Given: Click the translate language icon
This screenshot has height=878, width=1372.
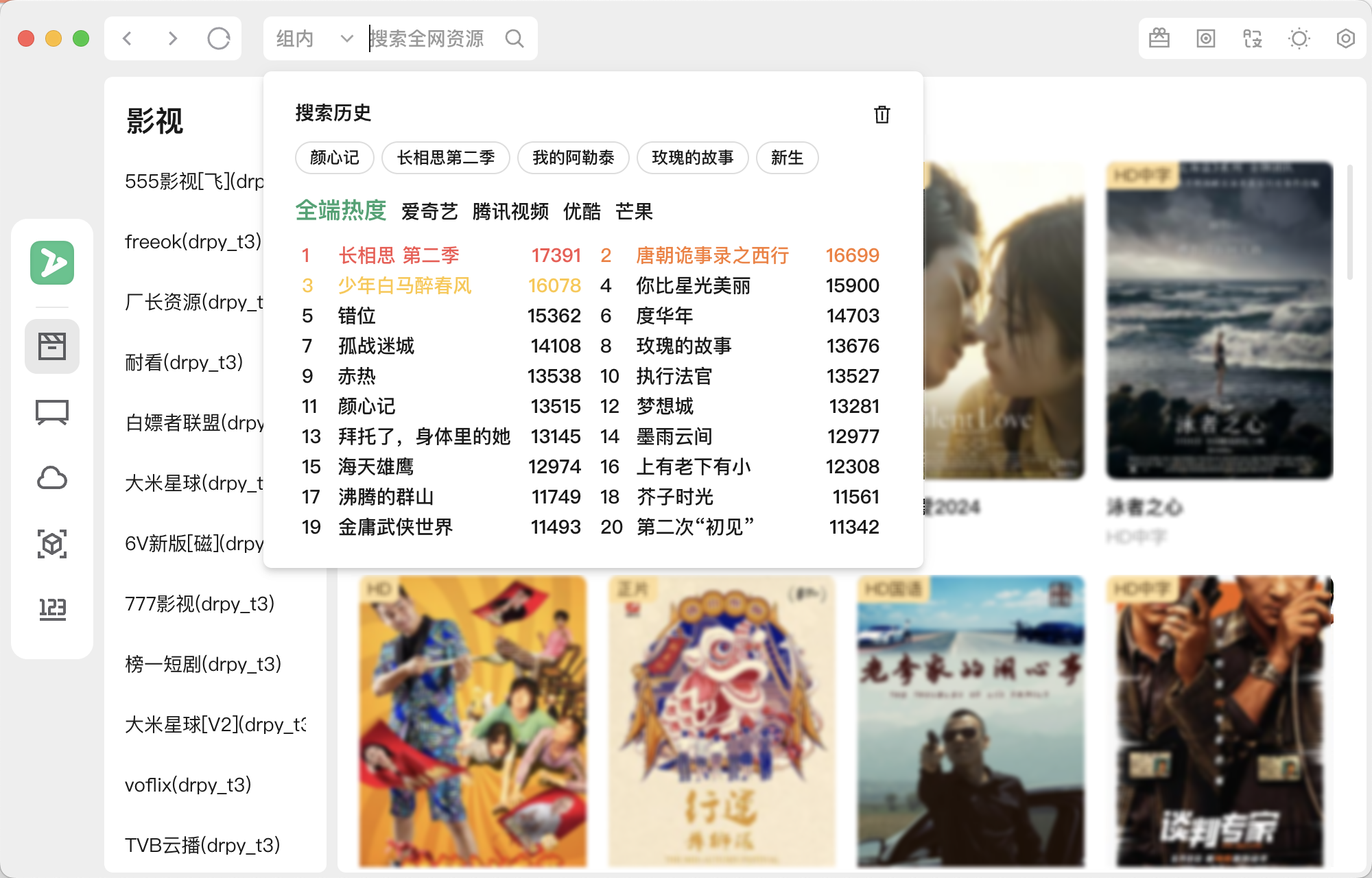Looking at the screenshot, I should (x=1252, y=38).
